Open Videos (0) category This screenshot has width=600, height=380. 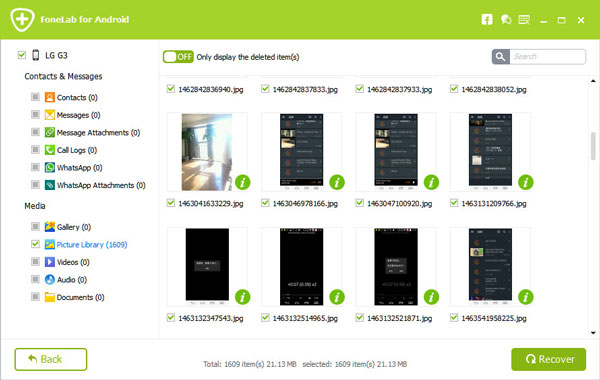73,262
